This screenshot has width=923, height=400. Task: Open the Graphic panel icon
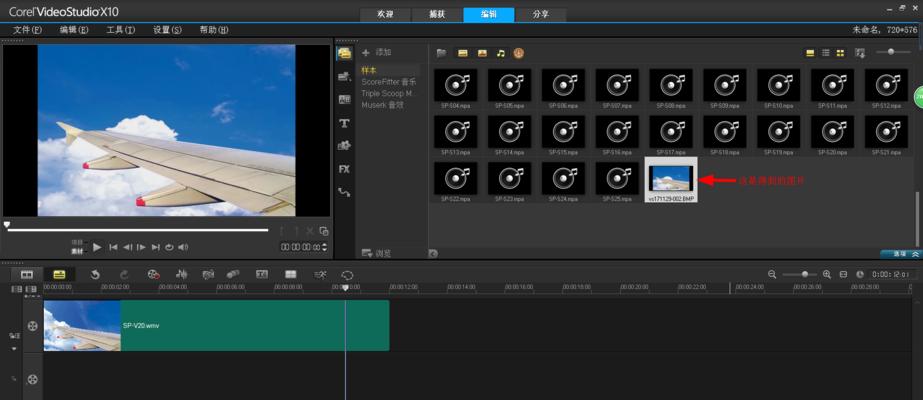click(344, 145)
